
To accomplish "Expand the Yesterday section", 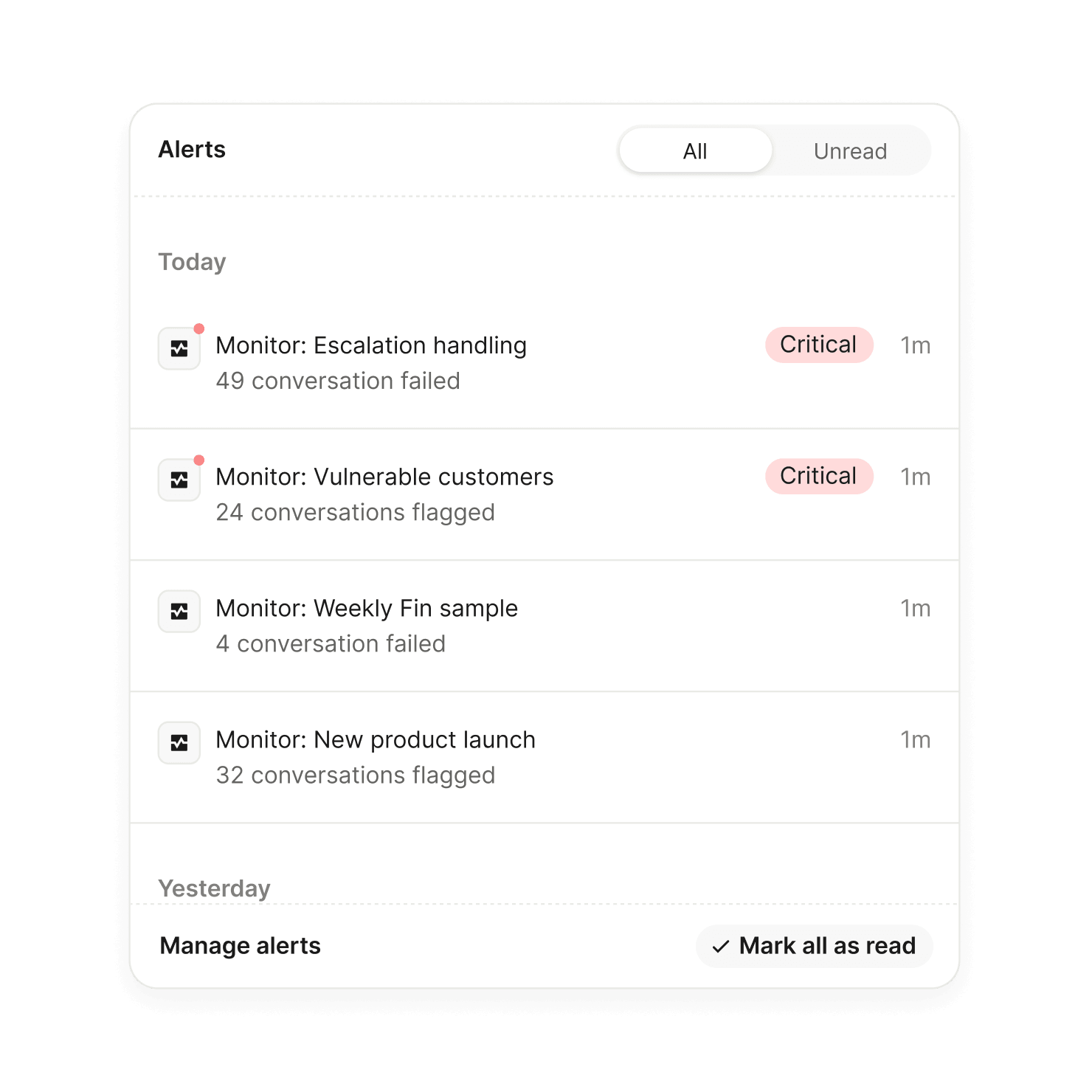I will (x=214, y=888).
